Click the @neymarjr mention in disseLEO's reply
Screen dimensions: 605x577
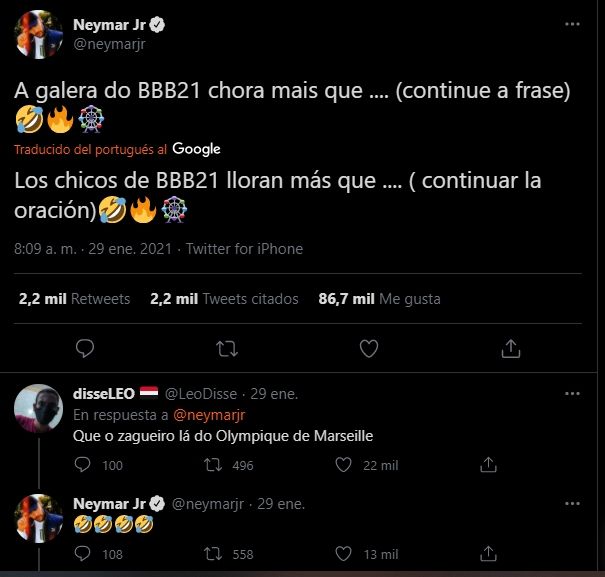coord(210,414)
